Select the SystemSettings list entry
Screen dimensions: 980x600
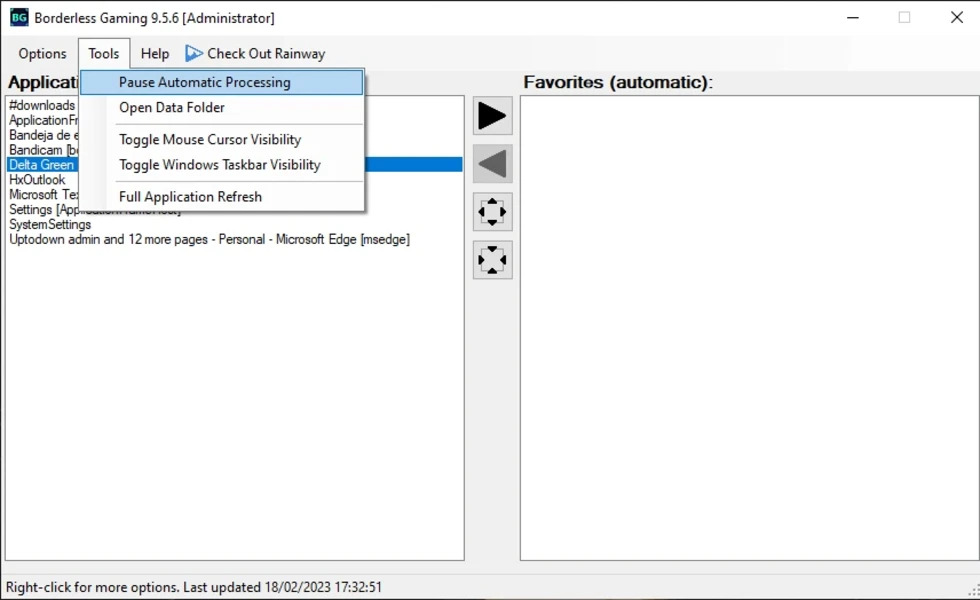[x=50, y=225]
